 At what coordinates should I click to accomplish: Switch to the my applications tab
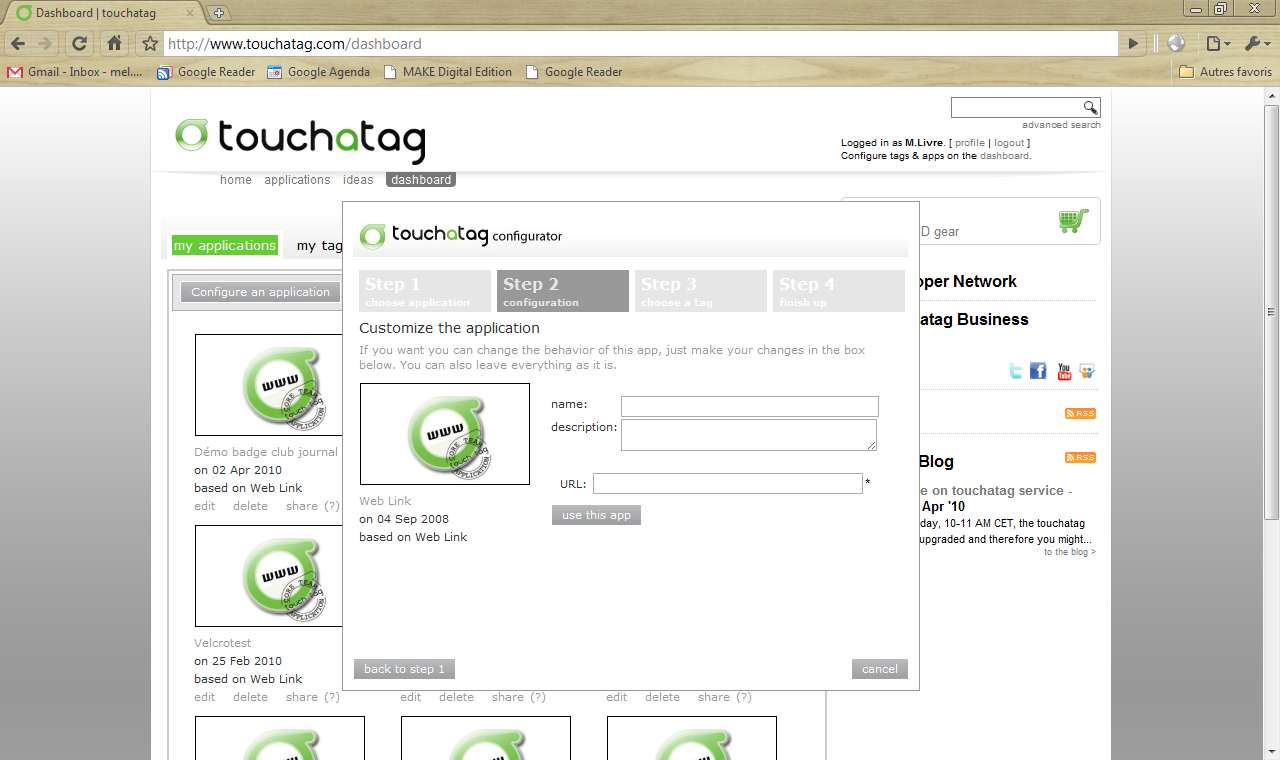[225, 245]
